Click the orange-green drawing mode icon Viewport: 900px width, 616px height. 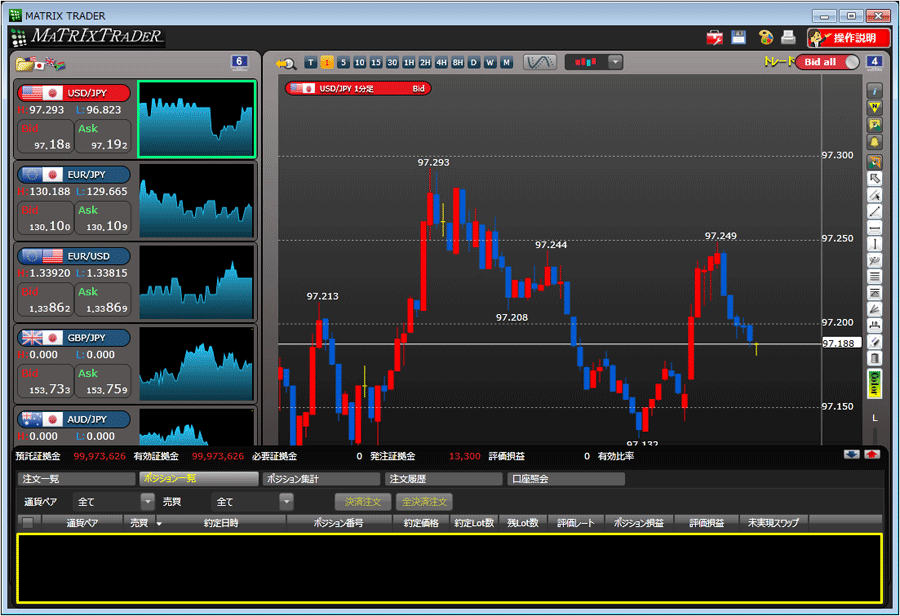874,162
